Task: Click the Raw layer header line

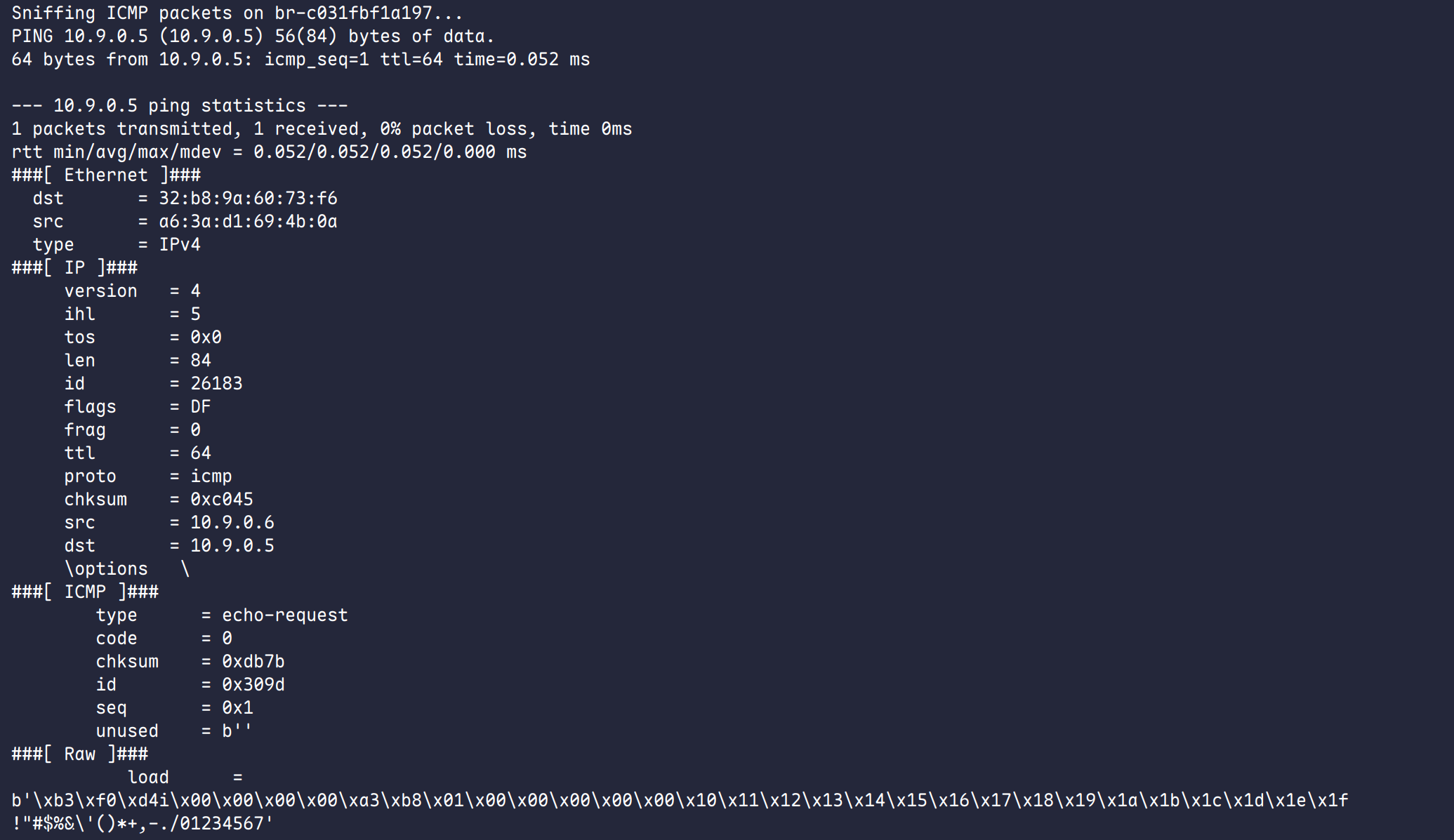Action: (79, 754)
